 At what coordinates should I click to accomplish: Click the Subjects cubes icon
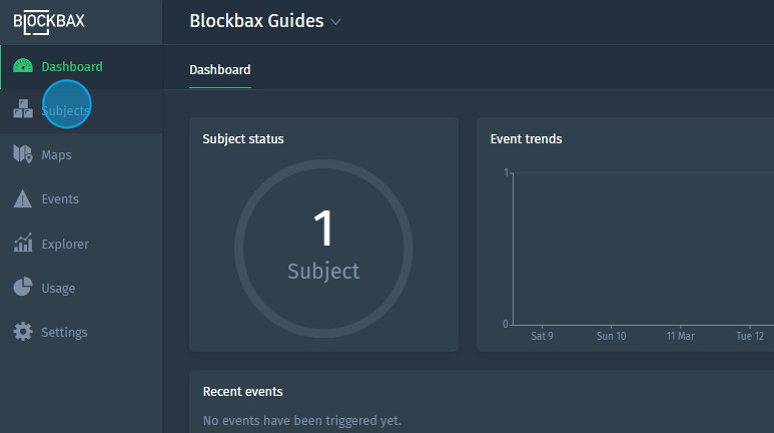click(22, 110)
